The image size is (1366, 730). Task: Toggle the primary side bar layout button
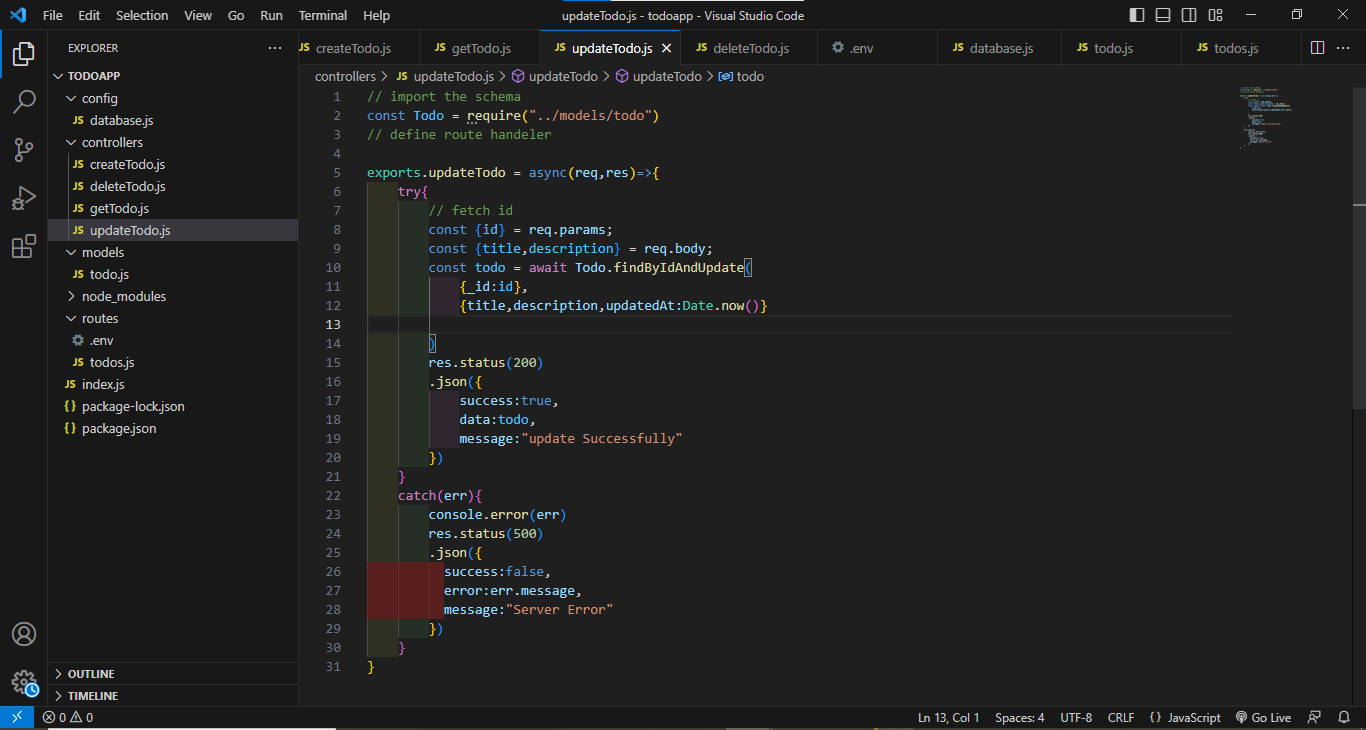coord(1137,15)
